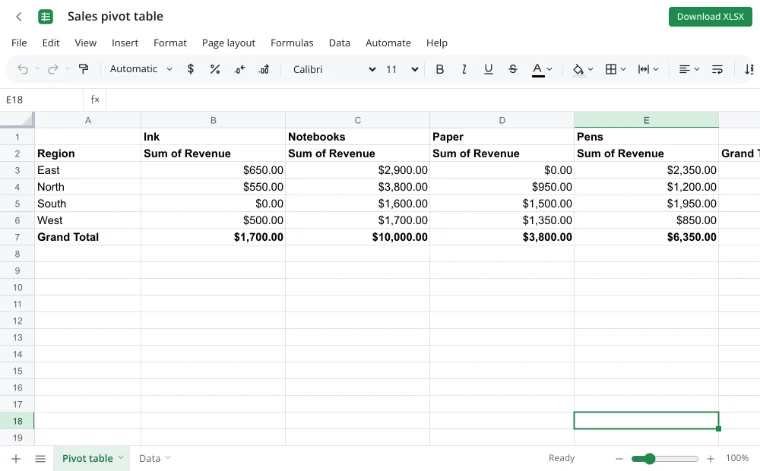Select the Grand Total label cell
The width and height of the screenshot is (760, 471).
(88, 237)
